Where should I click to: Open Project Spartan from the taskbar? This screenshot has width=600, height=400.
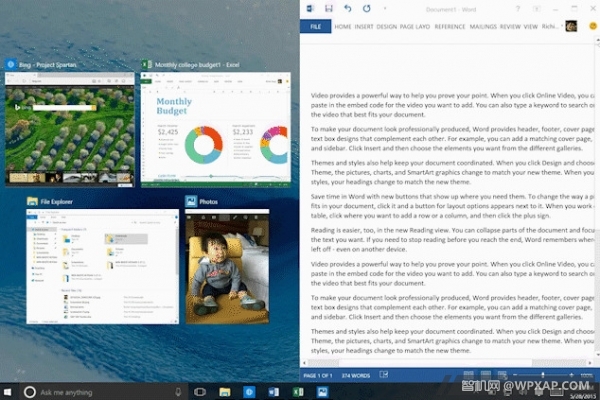(249, 392)
